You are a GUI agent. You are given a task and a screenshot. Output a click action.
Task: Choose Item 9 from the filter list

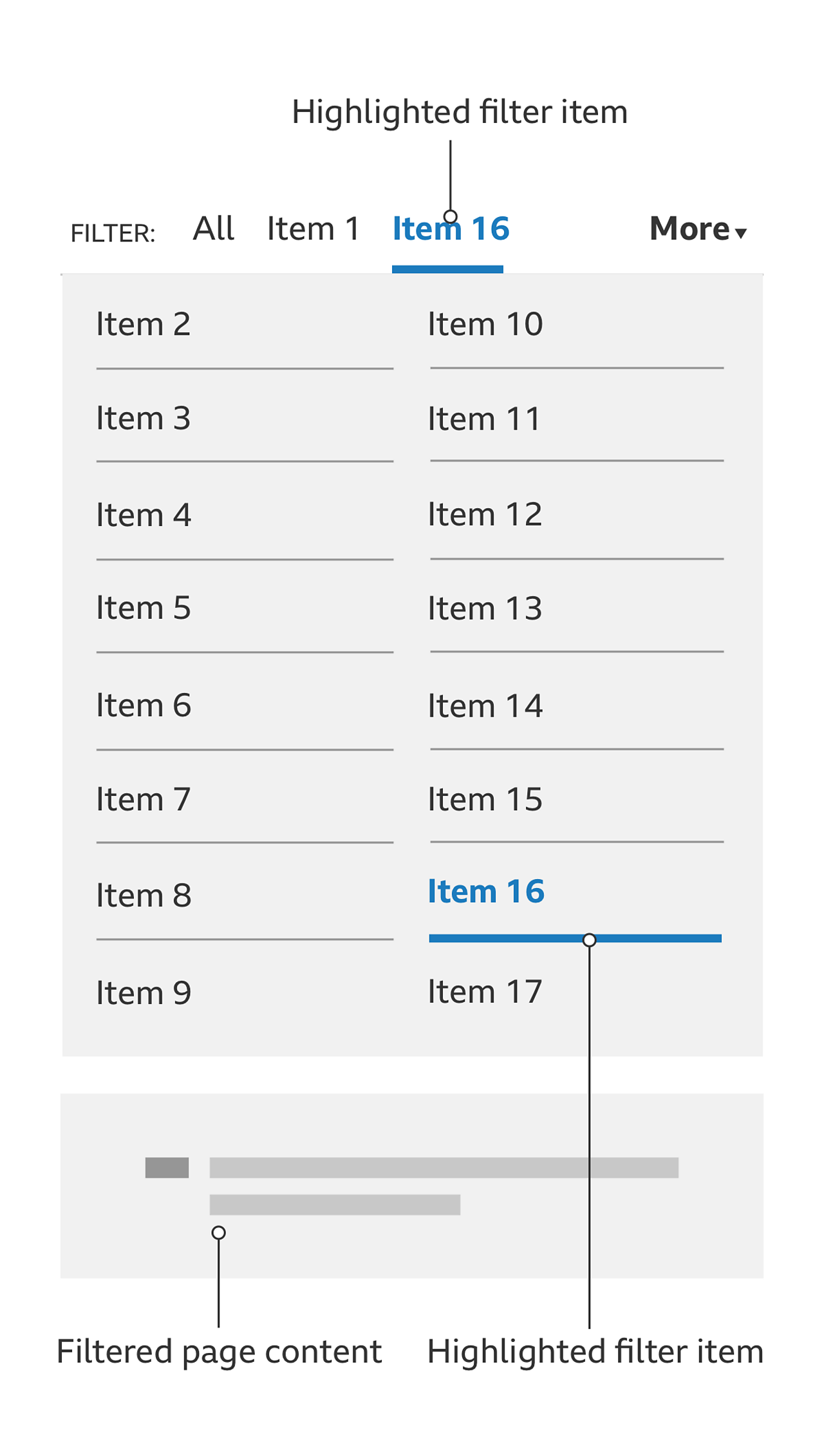(144, 993)
